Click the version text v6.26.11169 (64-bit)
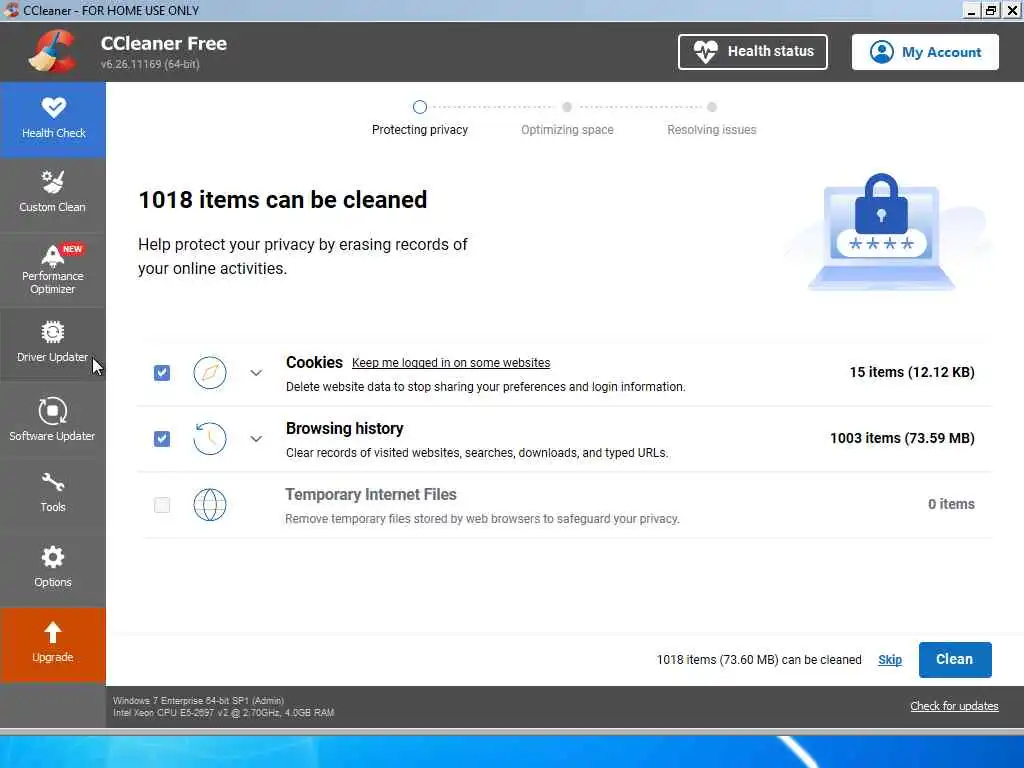Screen dimensions: 1024x768 (150, 64)
